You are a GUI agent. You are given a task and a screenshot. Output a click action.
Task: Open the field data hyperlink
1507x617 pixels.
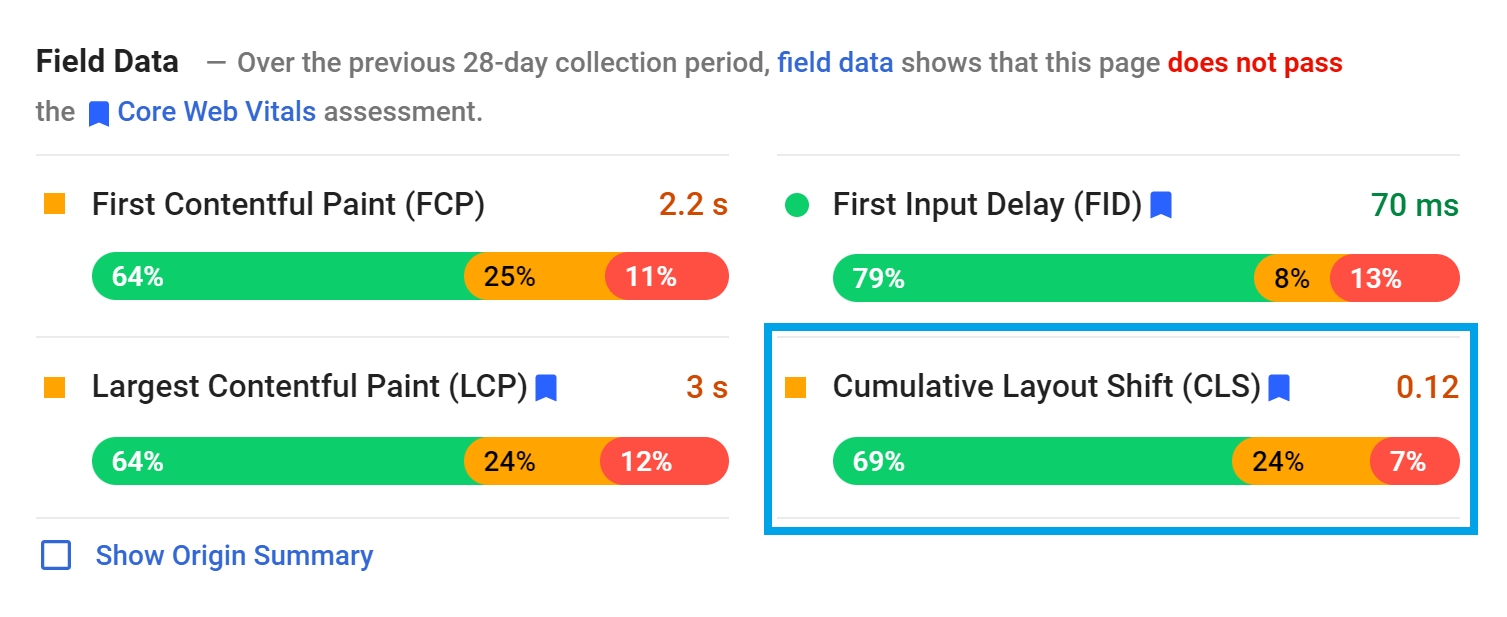(835, 62)
